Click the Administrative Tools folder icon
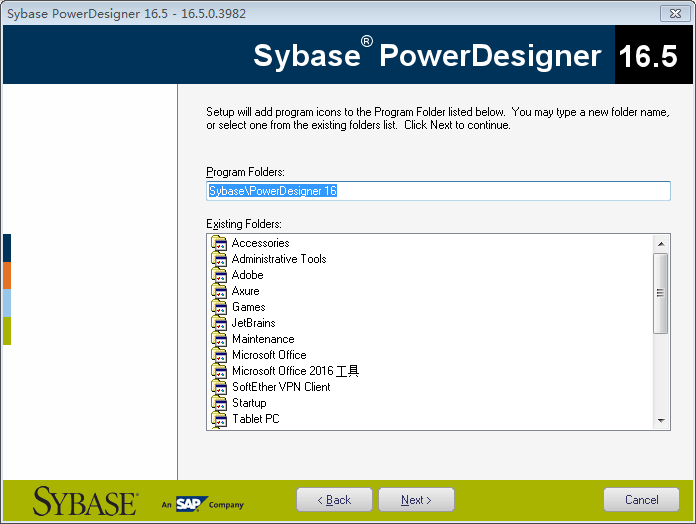Screen dimensions: 696x524 tap(219, 259)
